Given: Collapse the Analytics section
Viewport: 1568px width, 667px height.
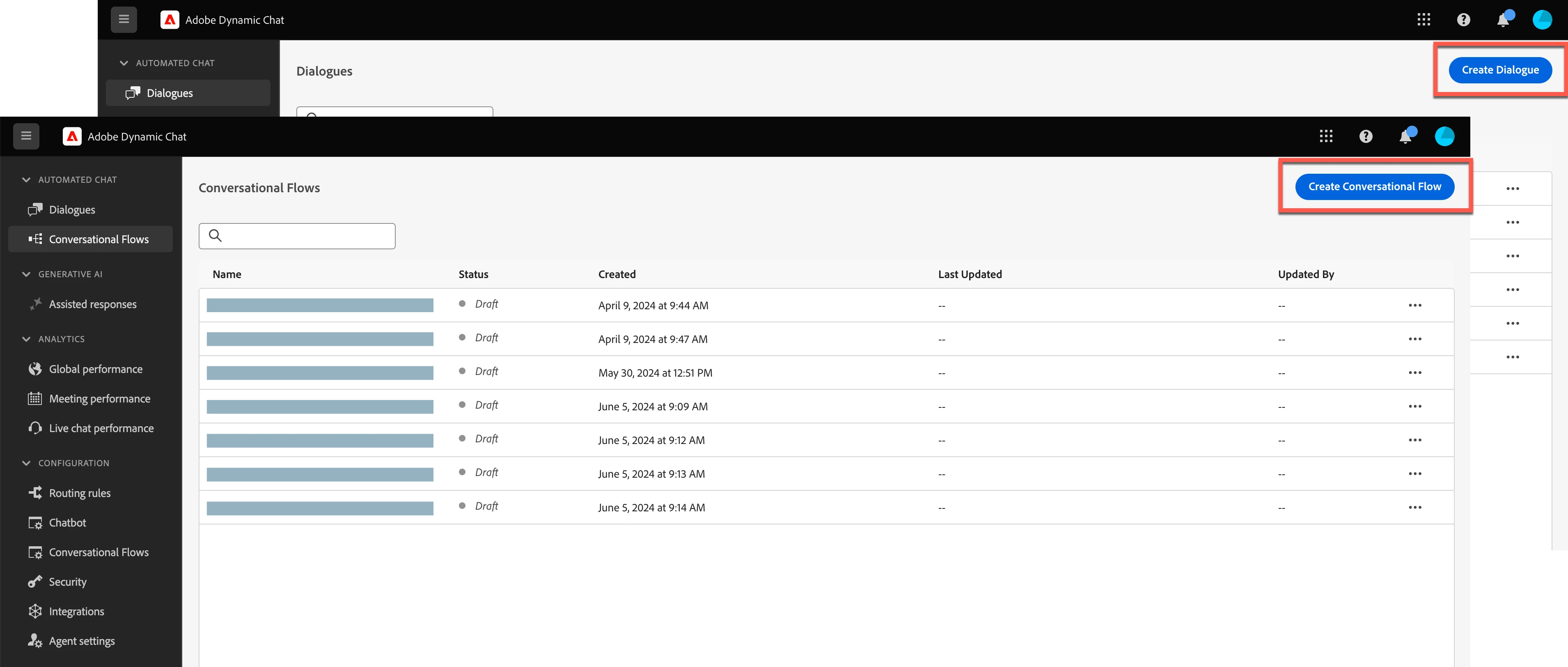Looking at the screenshot, I should tap(26, 339).
